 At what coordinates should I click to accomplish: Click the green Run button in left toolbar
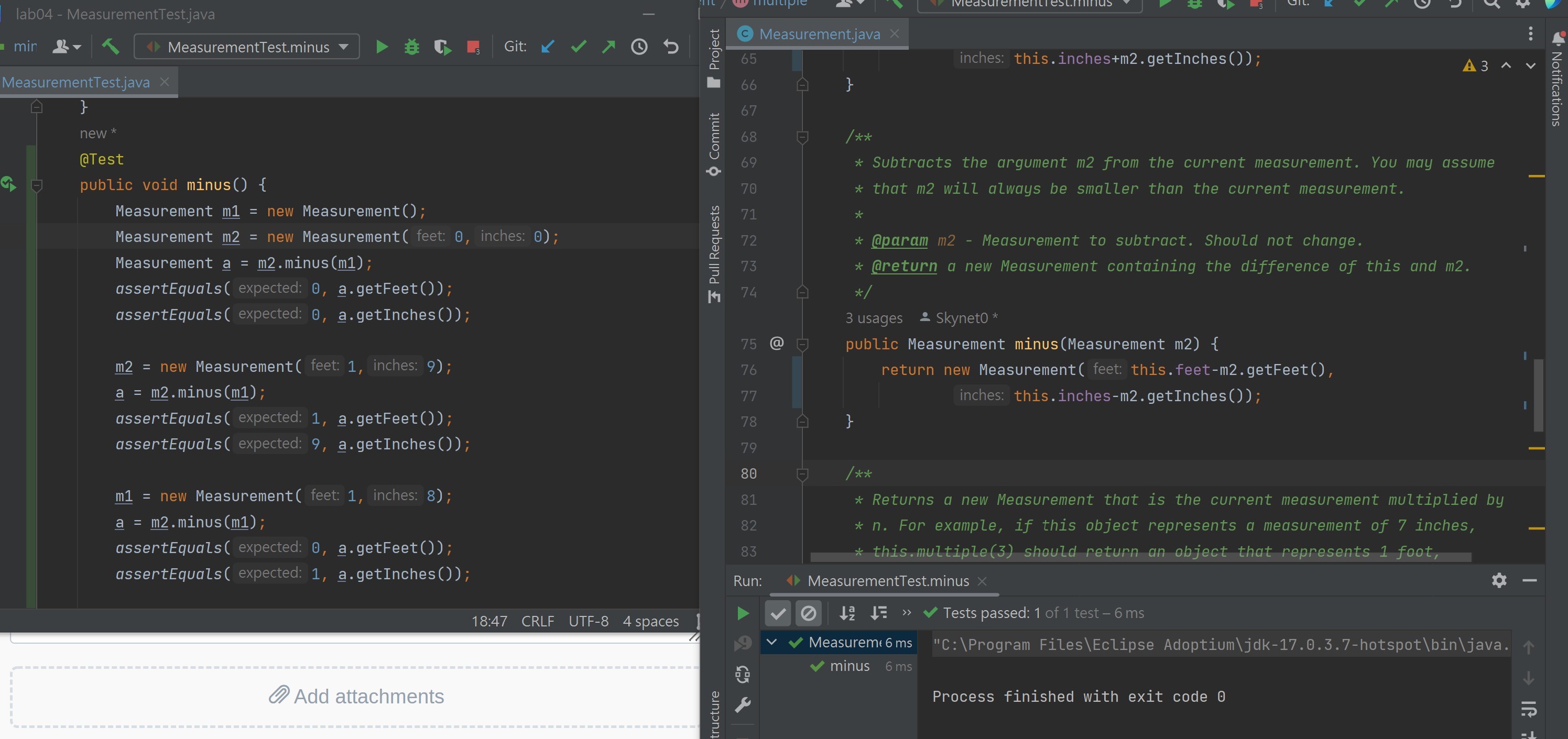[x=382, y=47]
